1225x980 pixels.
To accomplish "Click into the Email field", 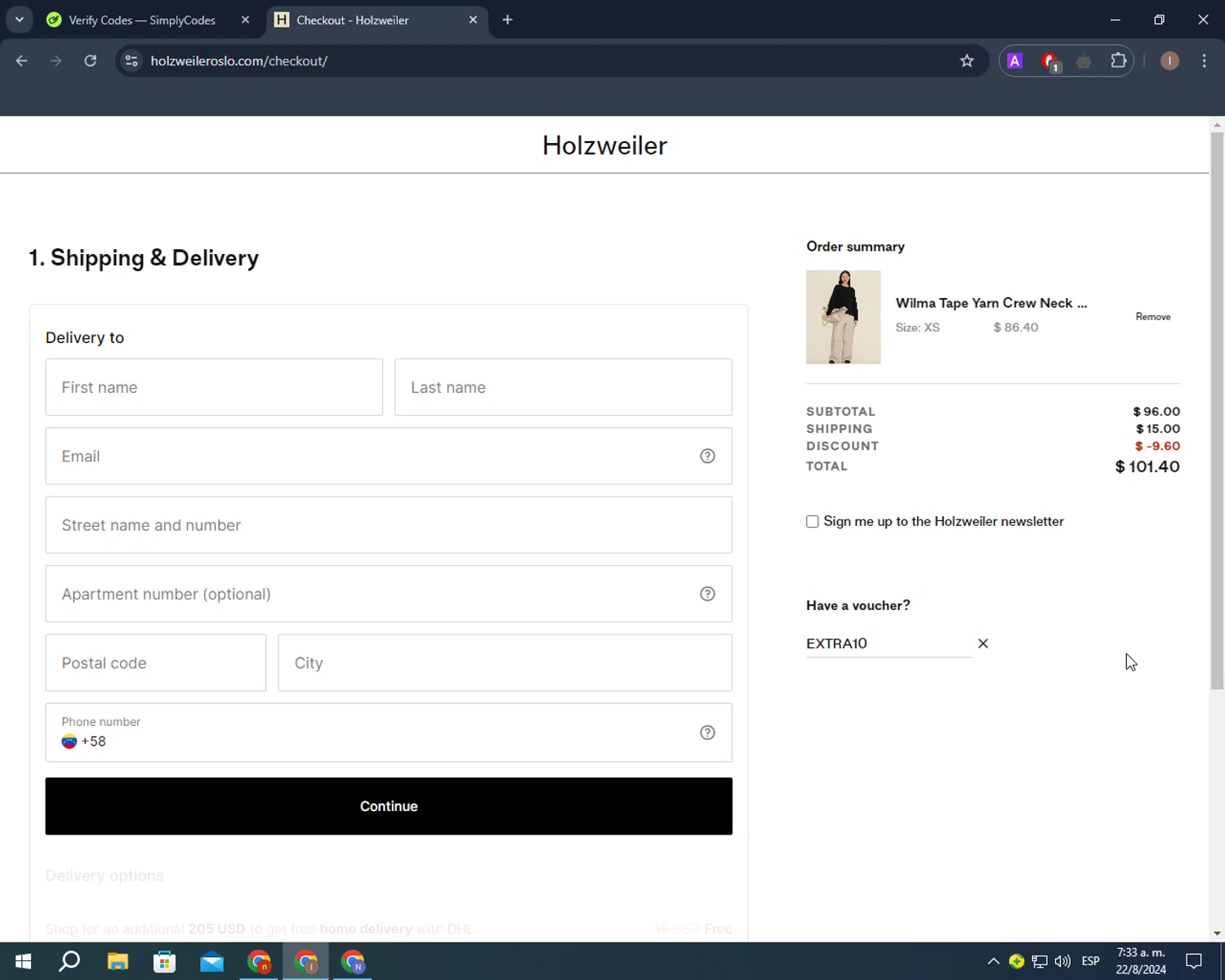I will [x=389, y=457].
